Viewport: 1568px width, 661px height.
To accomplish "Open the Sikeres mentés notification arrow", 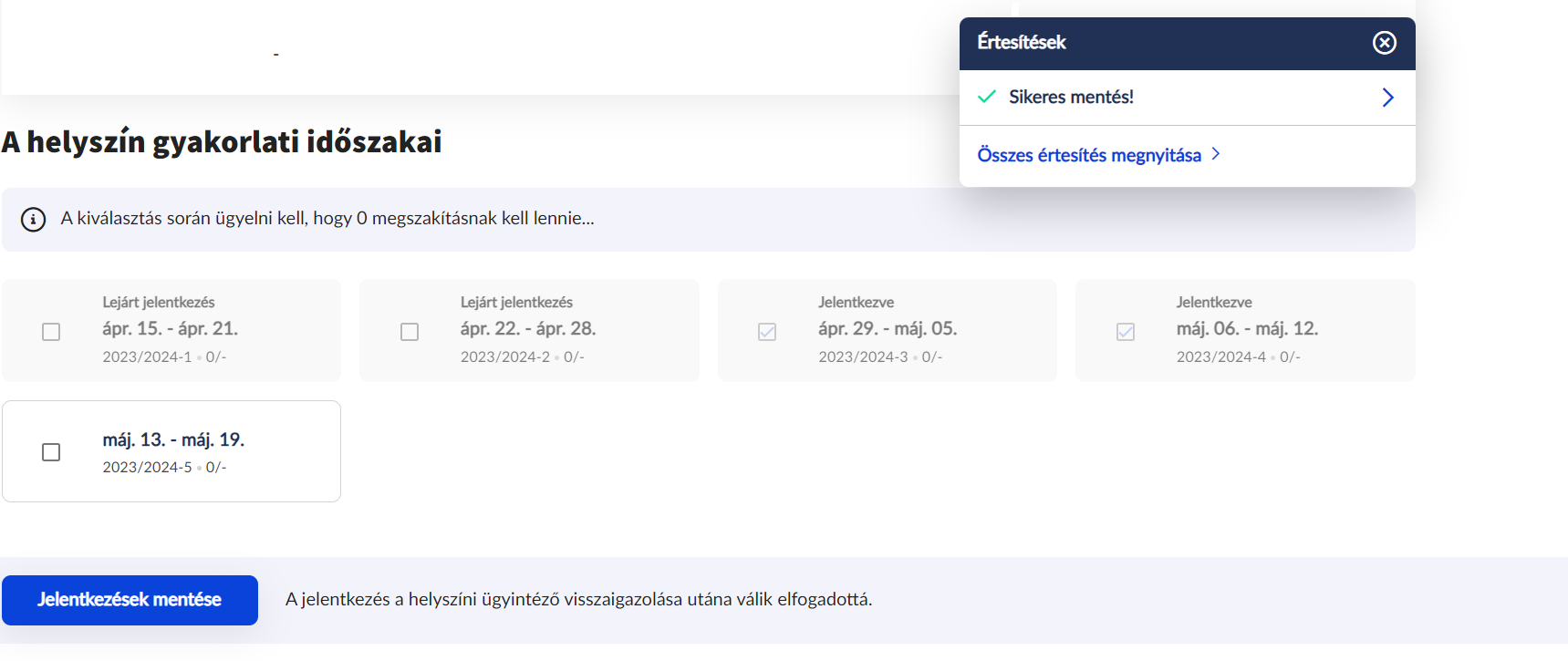I will (1387, 98).
